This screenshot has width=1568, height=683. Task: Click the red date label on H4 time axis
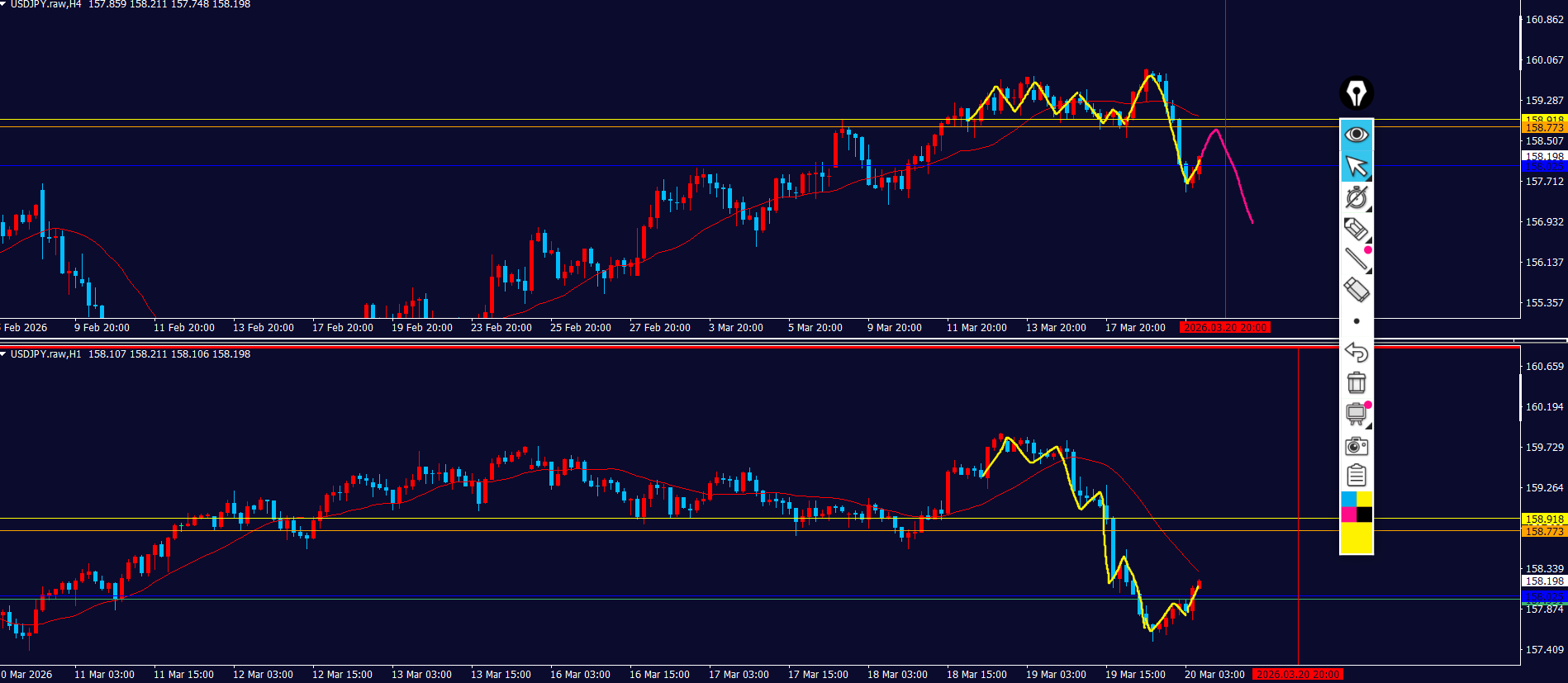click(1224, 328)
